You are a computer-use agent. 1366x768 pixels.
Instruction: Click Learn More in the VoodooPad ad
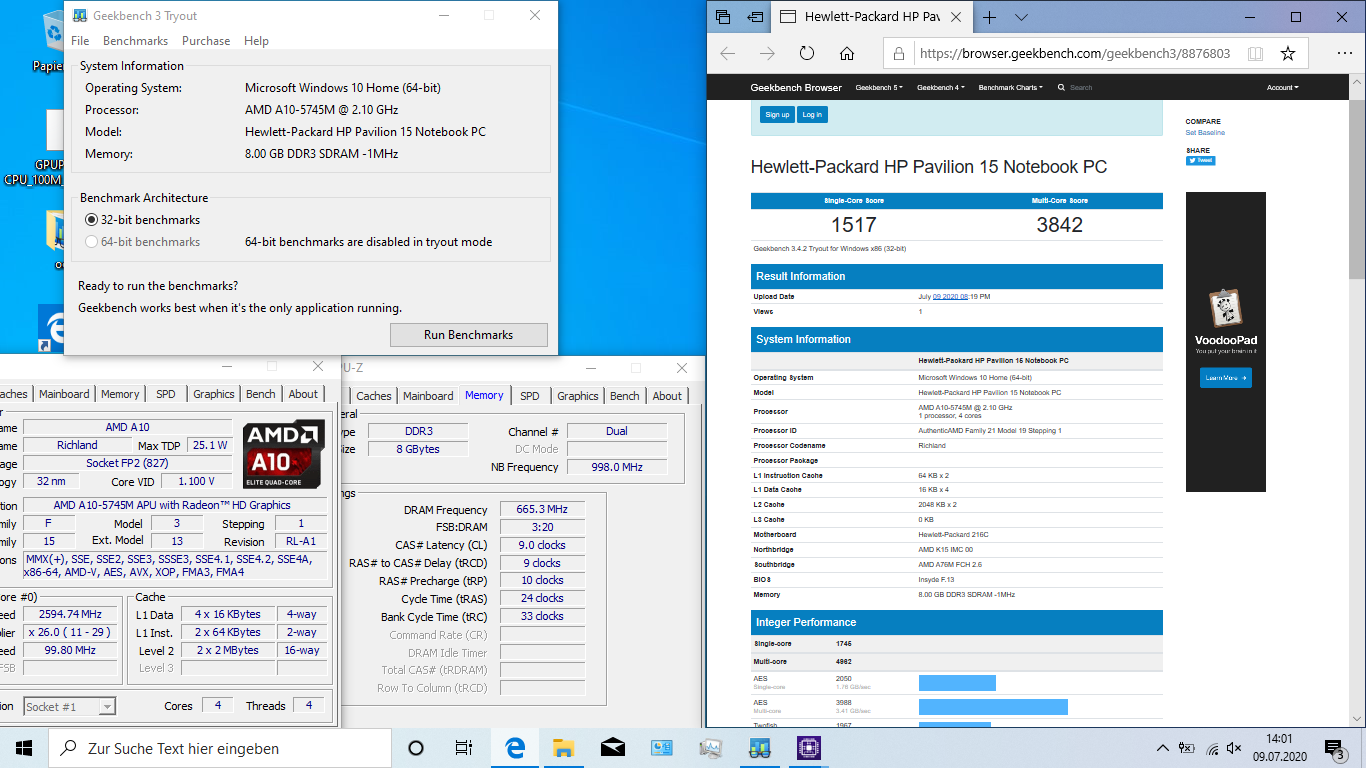1226,378
